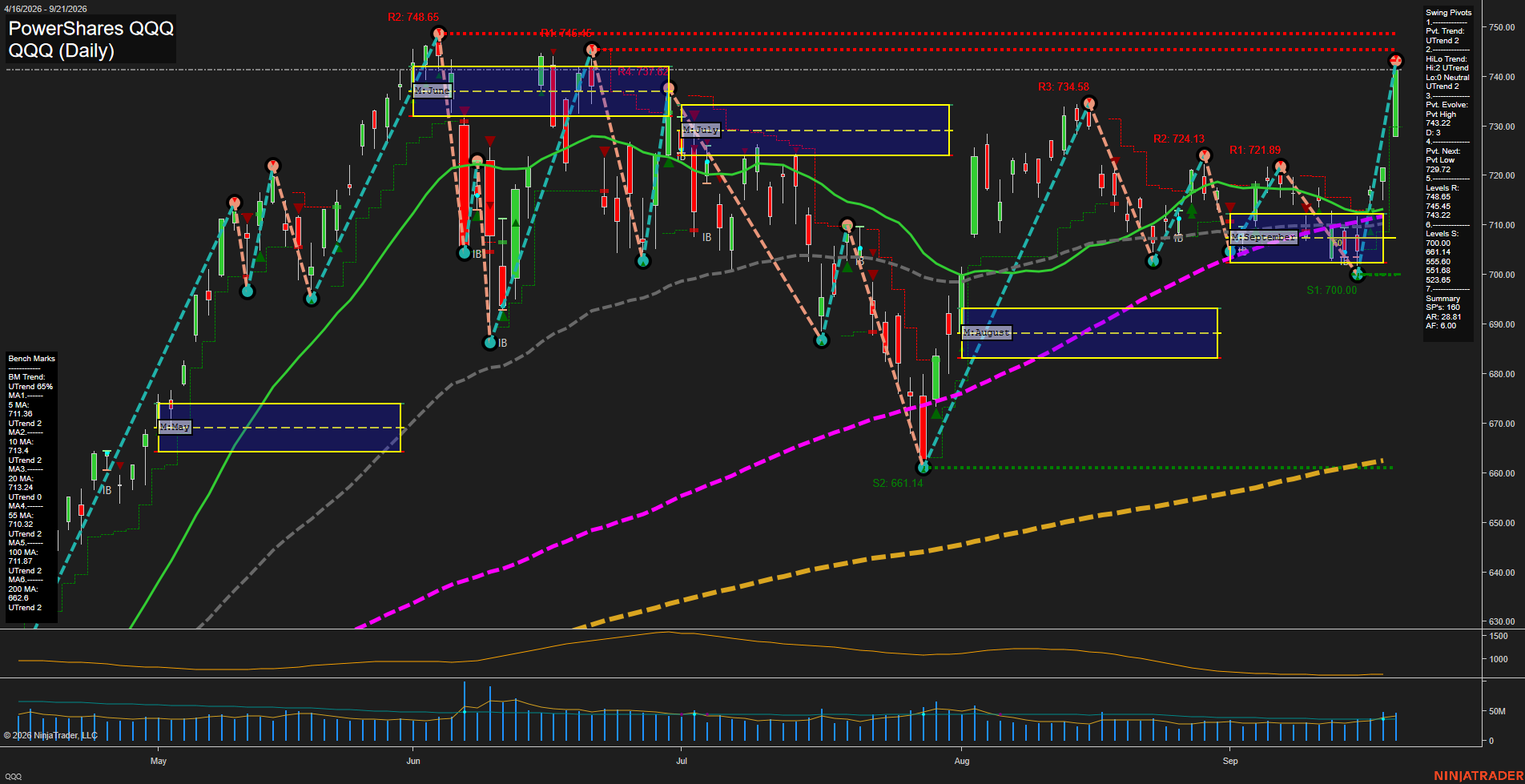
Task: Click the May label on the date axis
Action: coord(159,761)
